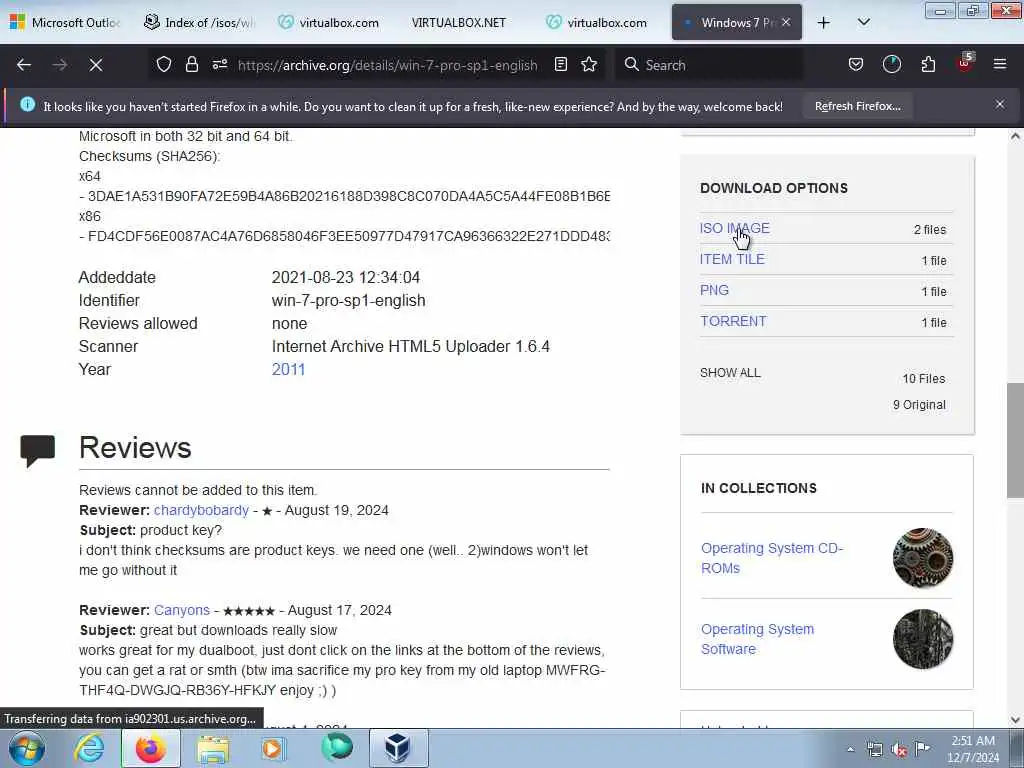
Task: Download the TORRENT file
Action: pos(733,321)
